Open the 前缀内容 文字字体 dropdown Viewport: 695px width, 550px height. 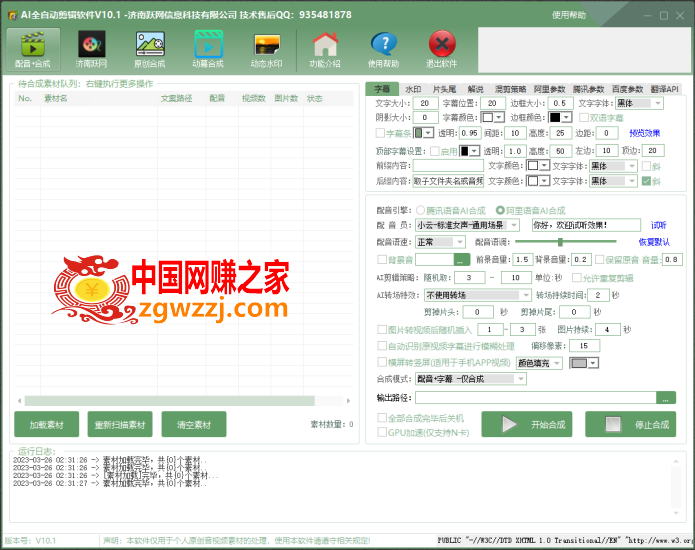click(x=632, y=166)
